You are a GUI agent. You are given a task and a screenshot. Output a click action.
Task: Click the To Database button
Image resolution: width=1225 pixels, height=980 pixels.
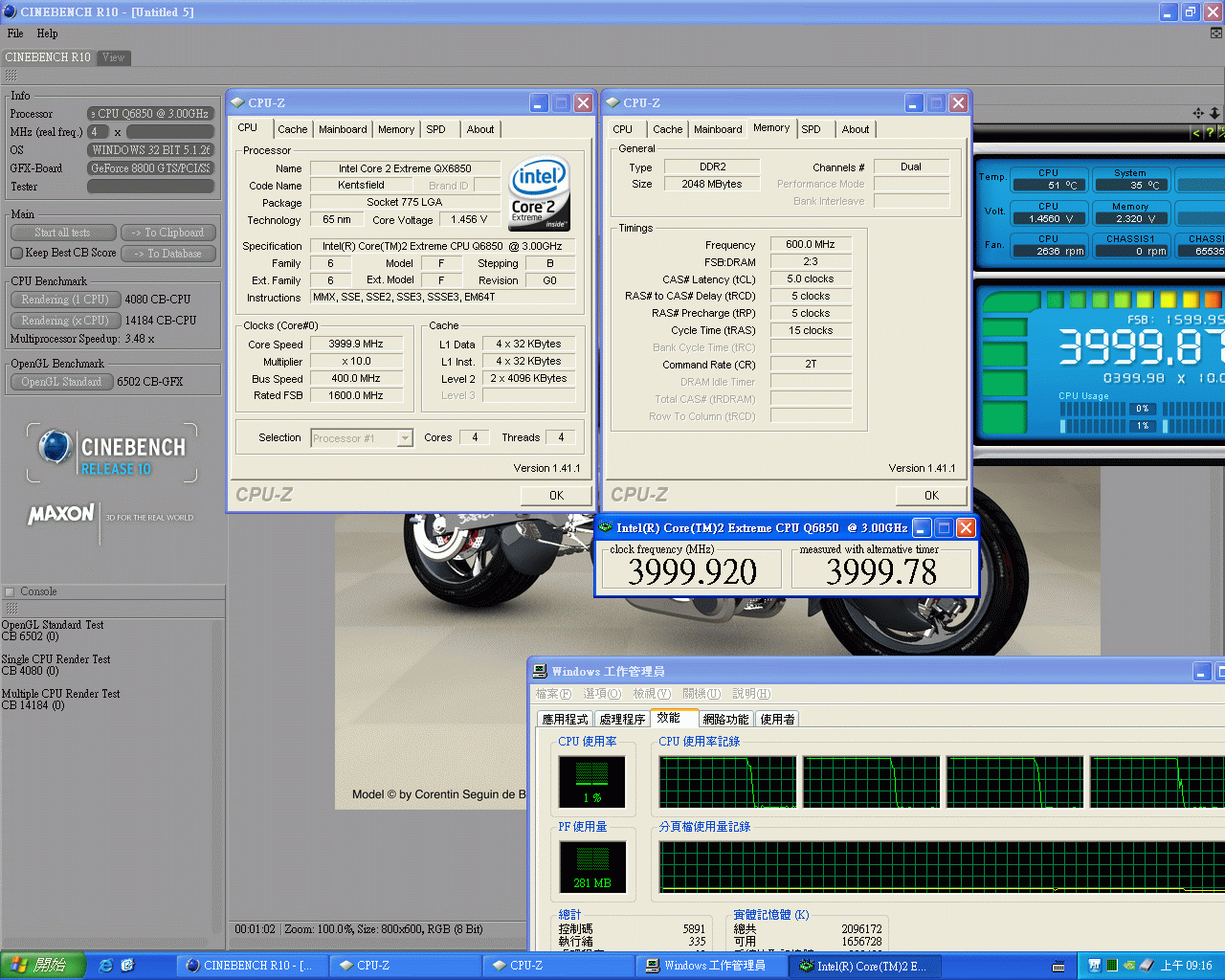168,254
